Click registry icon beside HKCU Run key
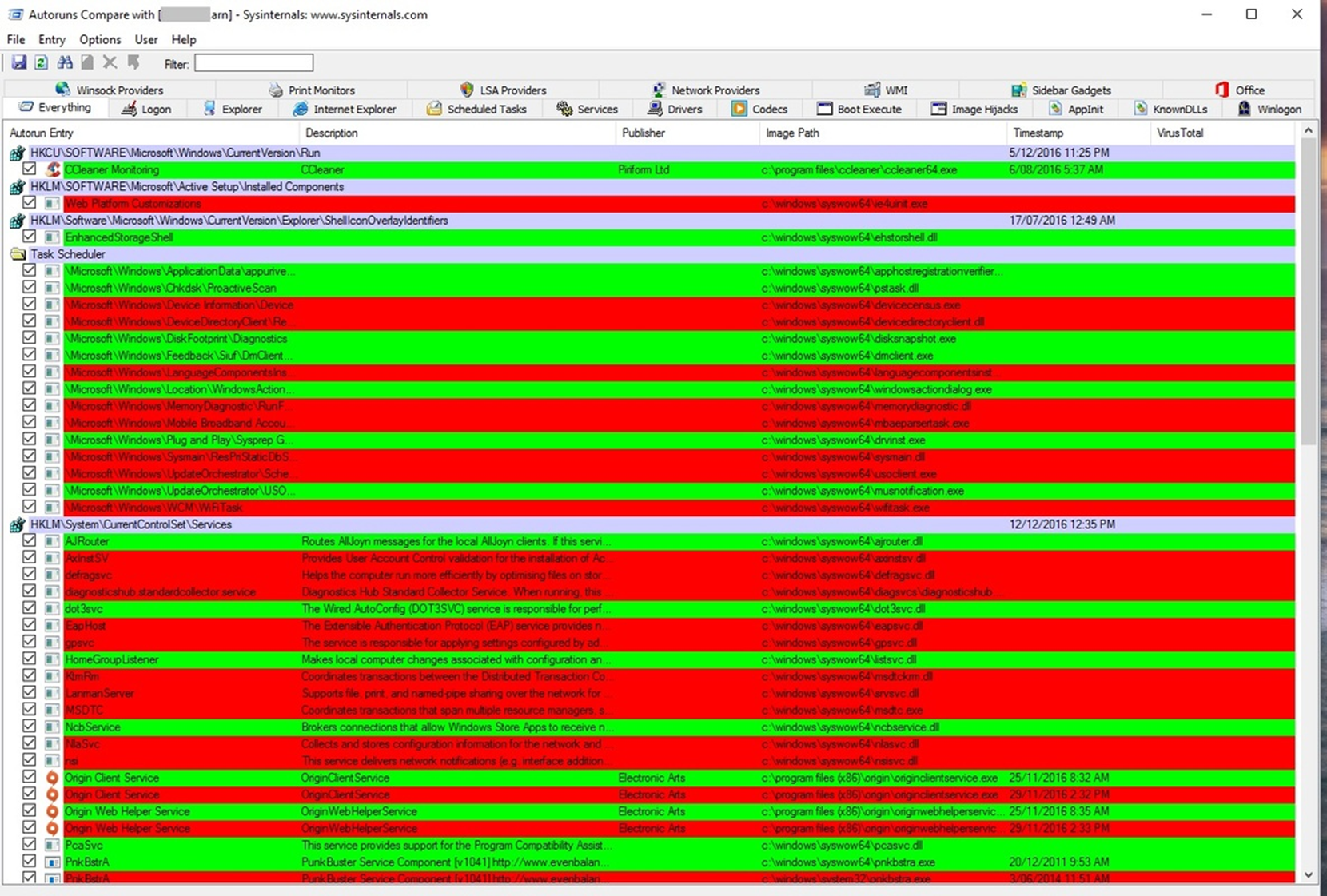The height and width of the screenshot is (896, 1327). [x=18, y=153]
